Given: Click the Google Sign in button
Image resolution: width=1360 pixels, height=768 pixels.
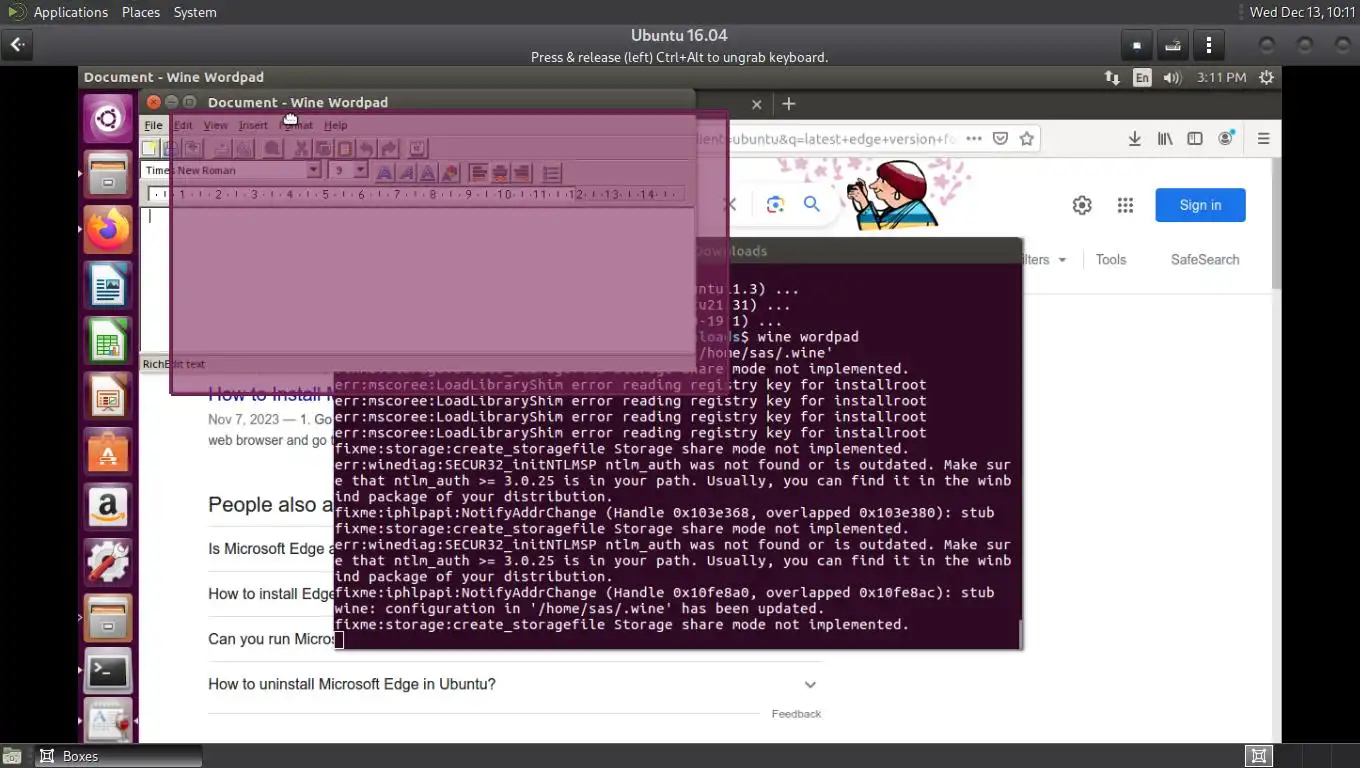Looking at the screenshot, I should pos(1200,205).
